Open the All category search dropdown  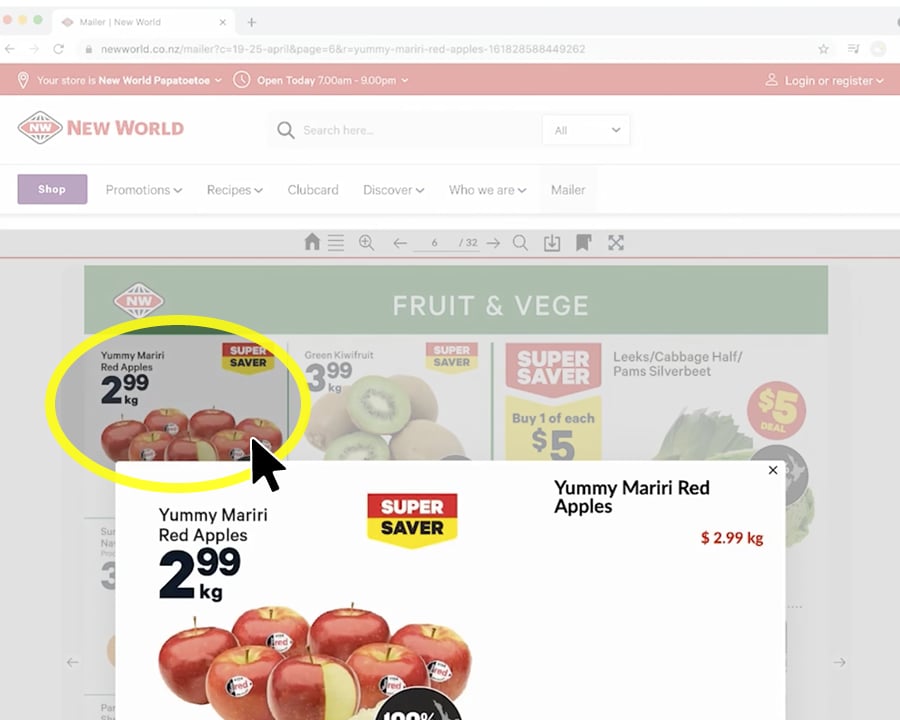[586, 130]
